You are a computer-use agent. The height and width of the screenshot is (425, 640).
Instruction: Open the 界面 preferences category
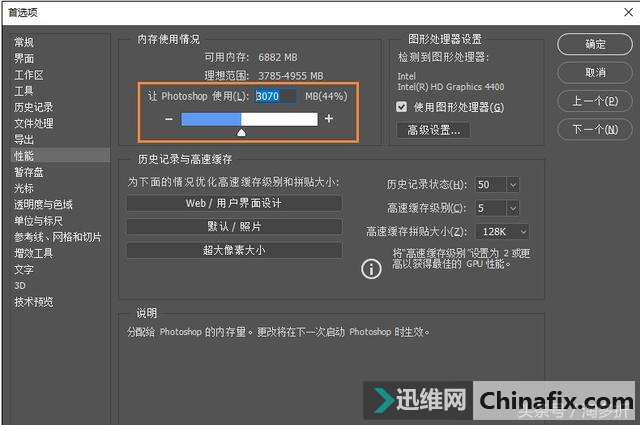(x=24, y=58)
